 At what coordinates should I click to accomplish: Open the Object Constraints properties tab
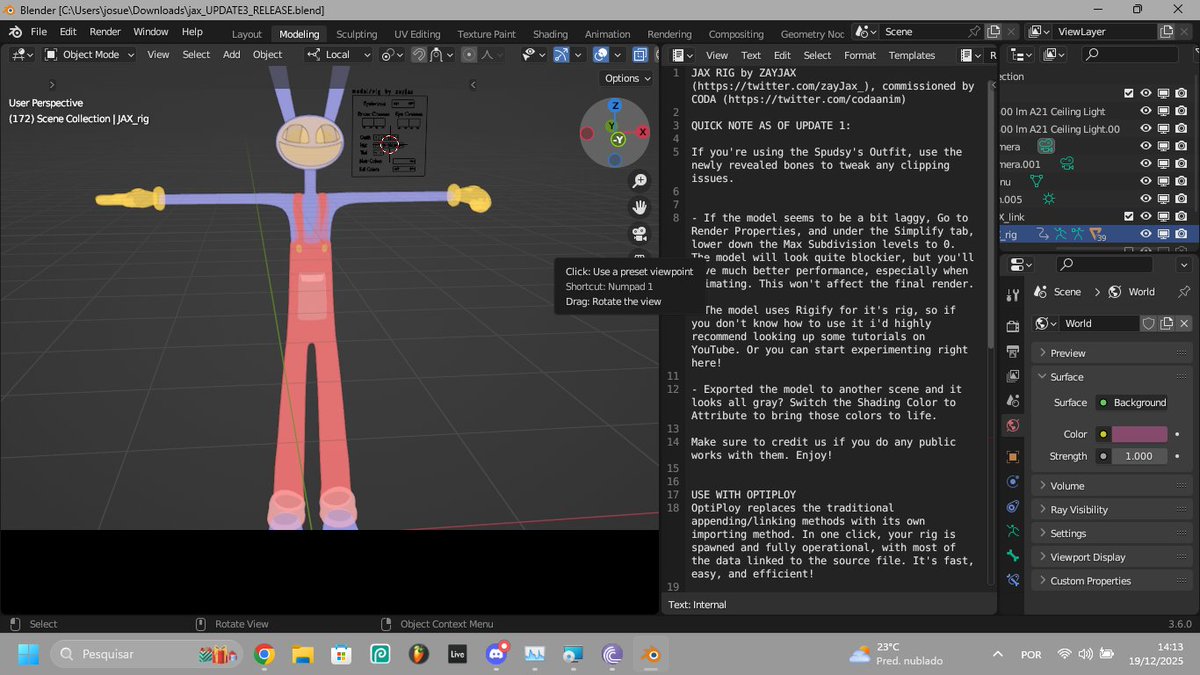1013,506
